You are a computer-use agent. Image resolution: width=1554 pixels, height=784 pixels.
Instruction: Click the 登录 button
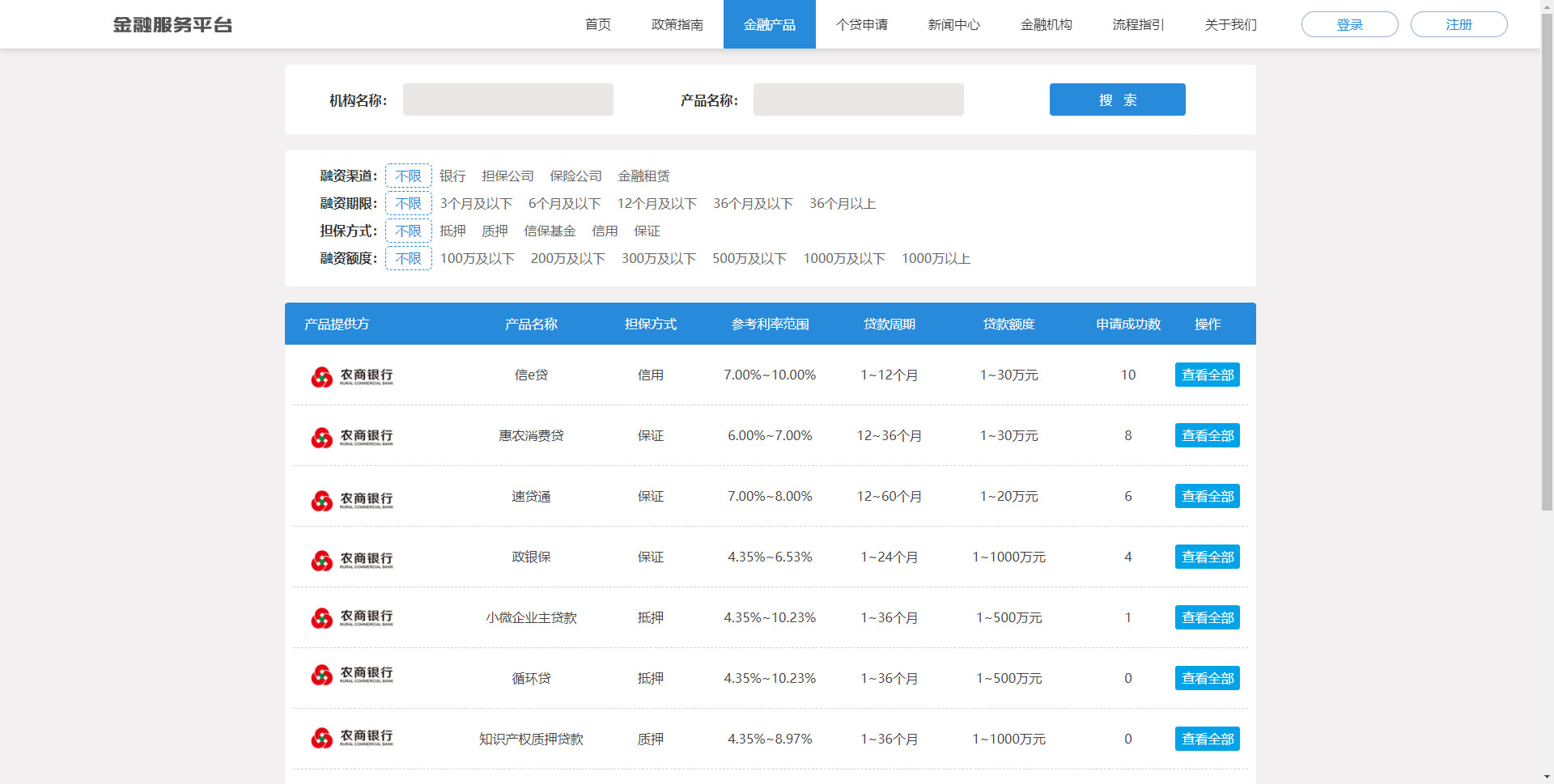click(x=1348, y=24)
